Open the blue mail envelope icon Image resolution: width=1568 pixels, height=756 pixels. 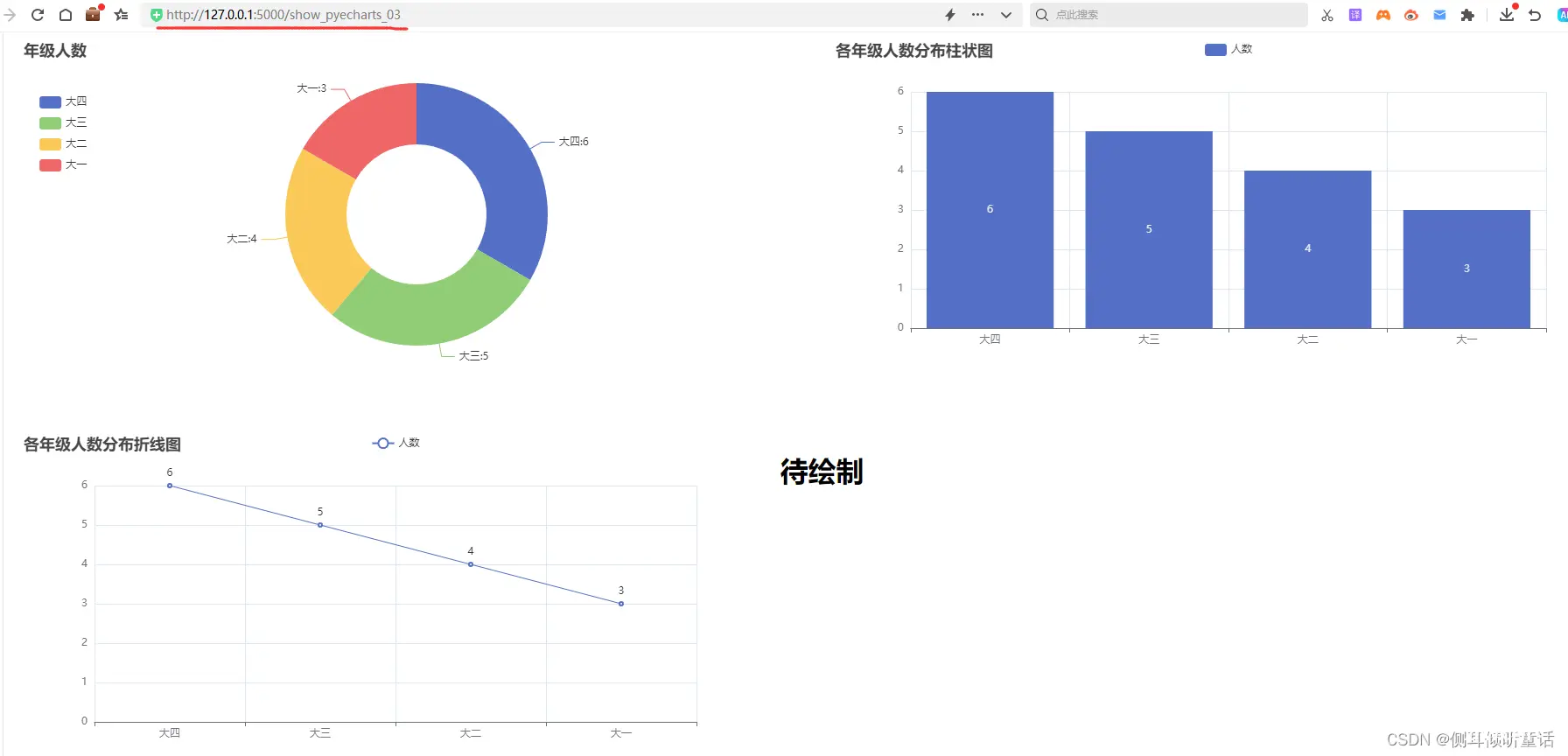tap(1439, 15)
